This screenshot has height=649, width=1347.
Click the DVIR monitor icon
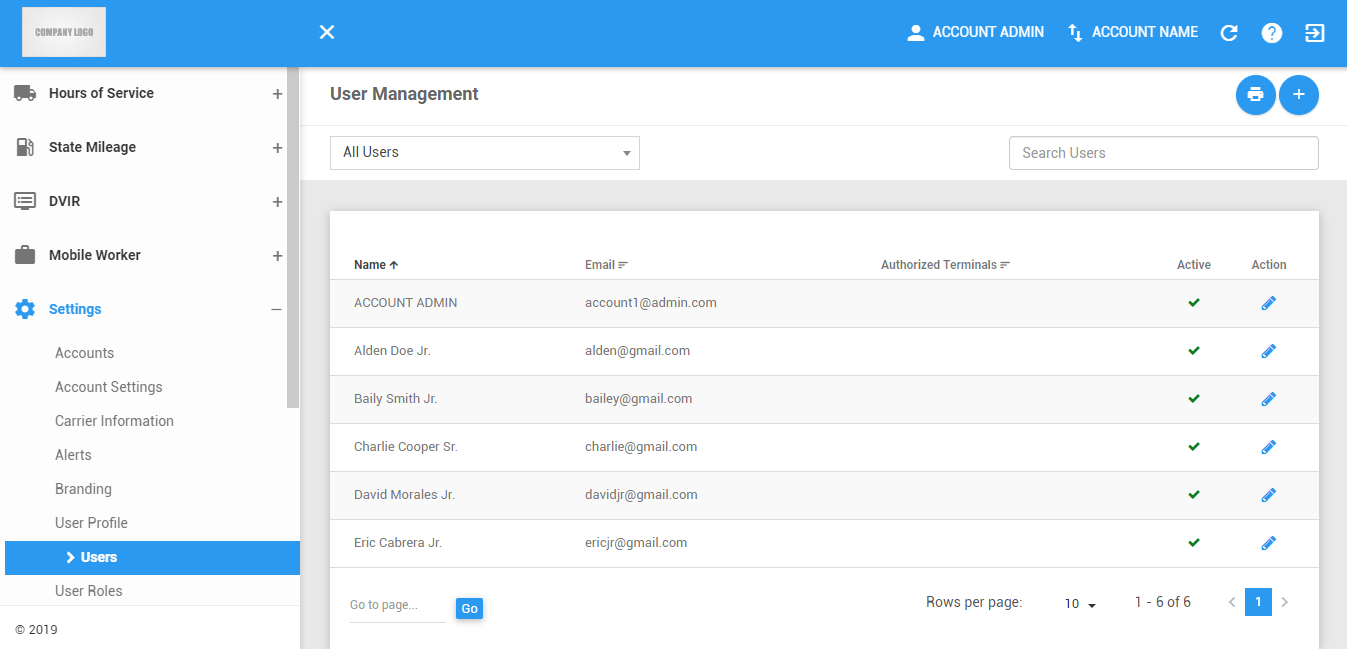pos(25,201)
